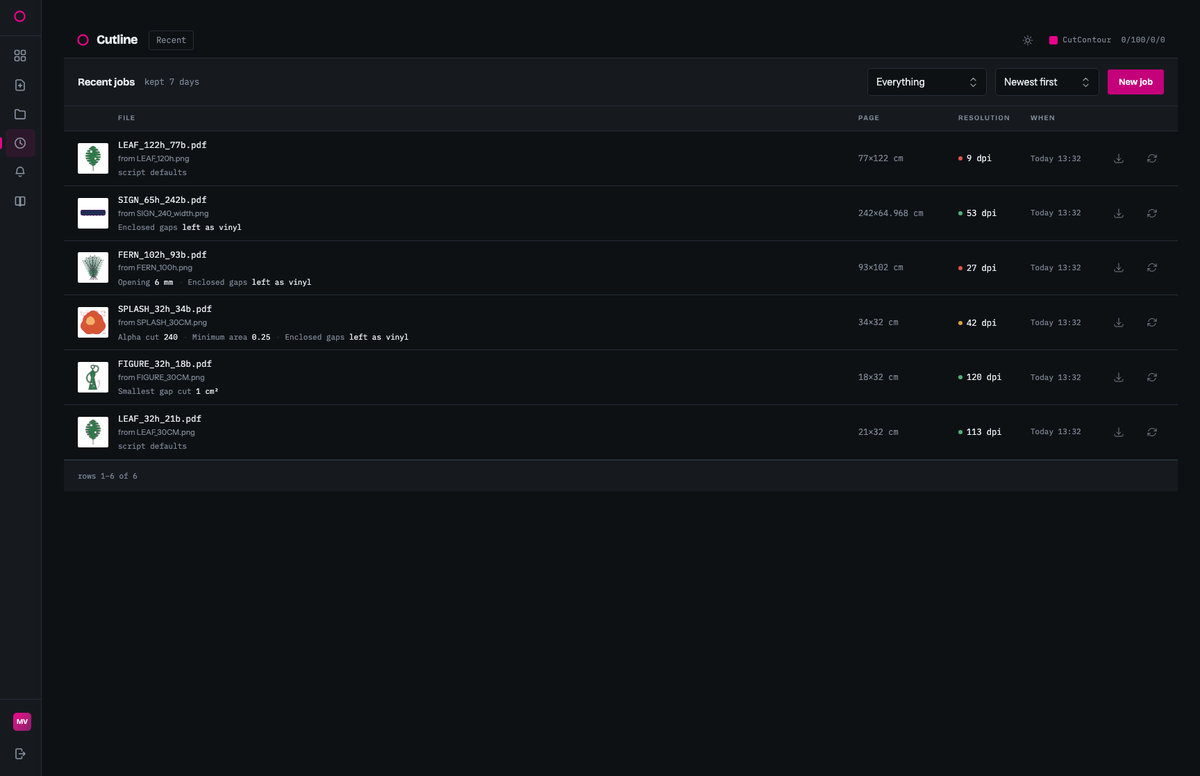1200x776 pixels.
Task: Click the 113 dpi resolution value
Action: (984, 432)
